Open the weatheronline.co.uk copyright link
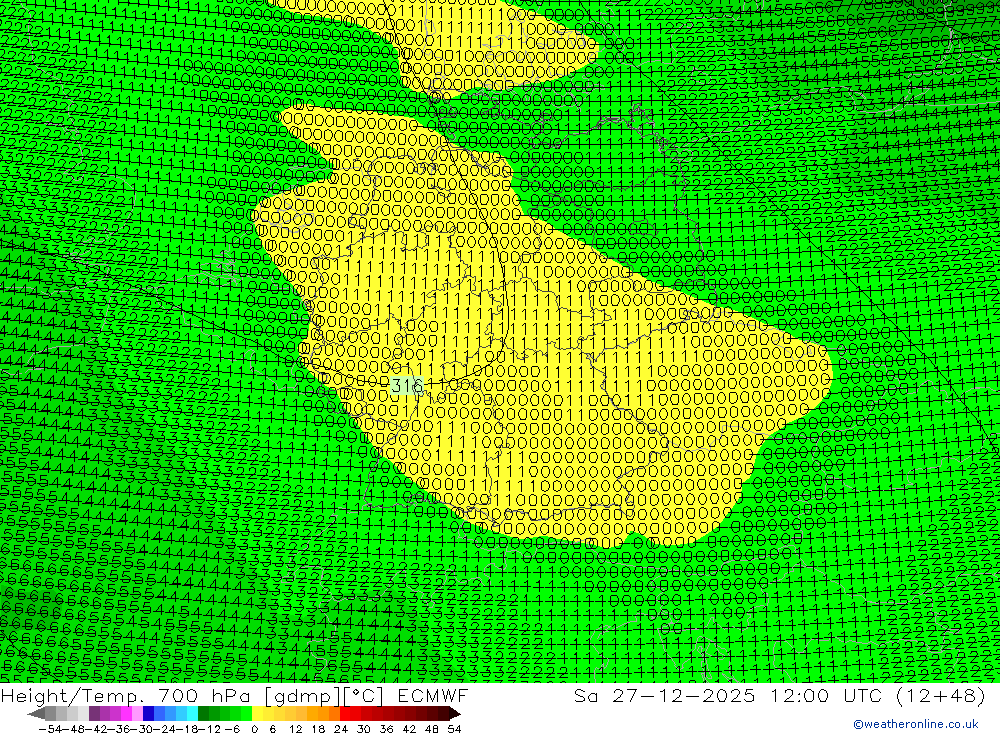1000x733 pixels. pos(915,724)
